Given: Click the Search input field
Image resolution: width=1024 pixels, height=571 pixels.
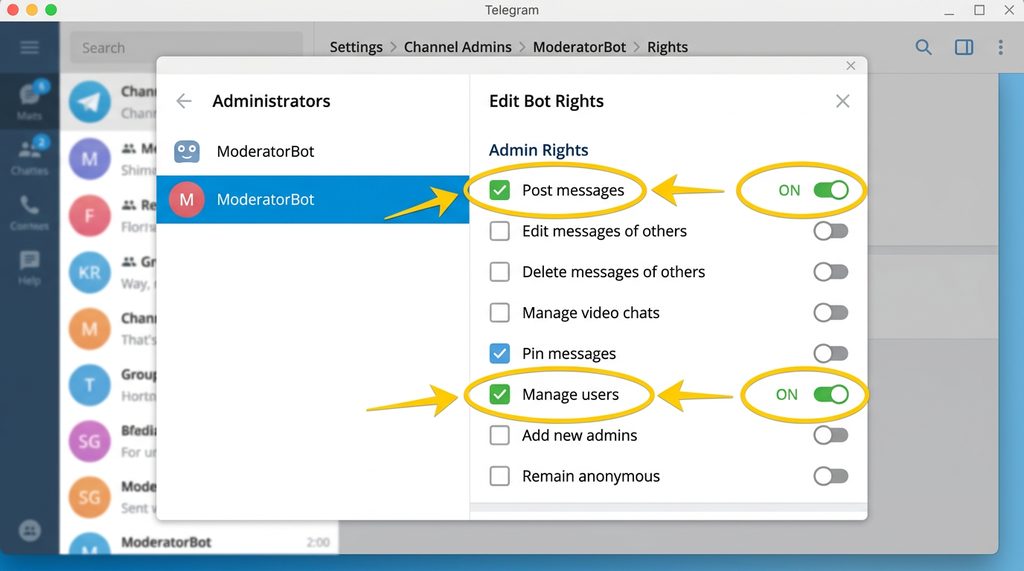Looking at the screenshot, I should coord(187,47).
